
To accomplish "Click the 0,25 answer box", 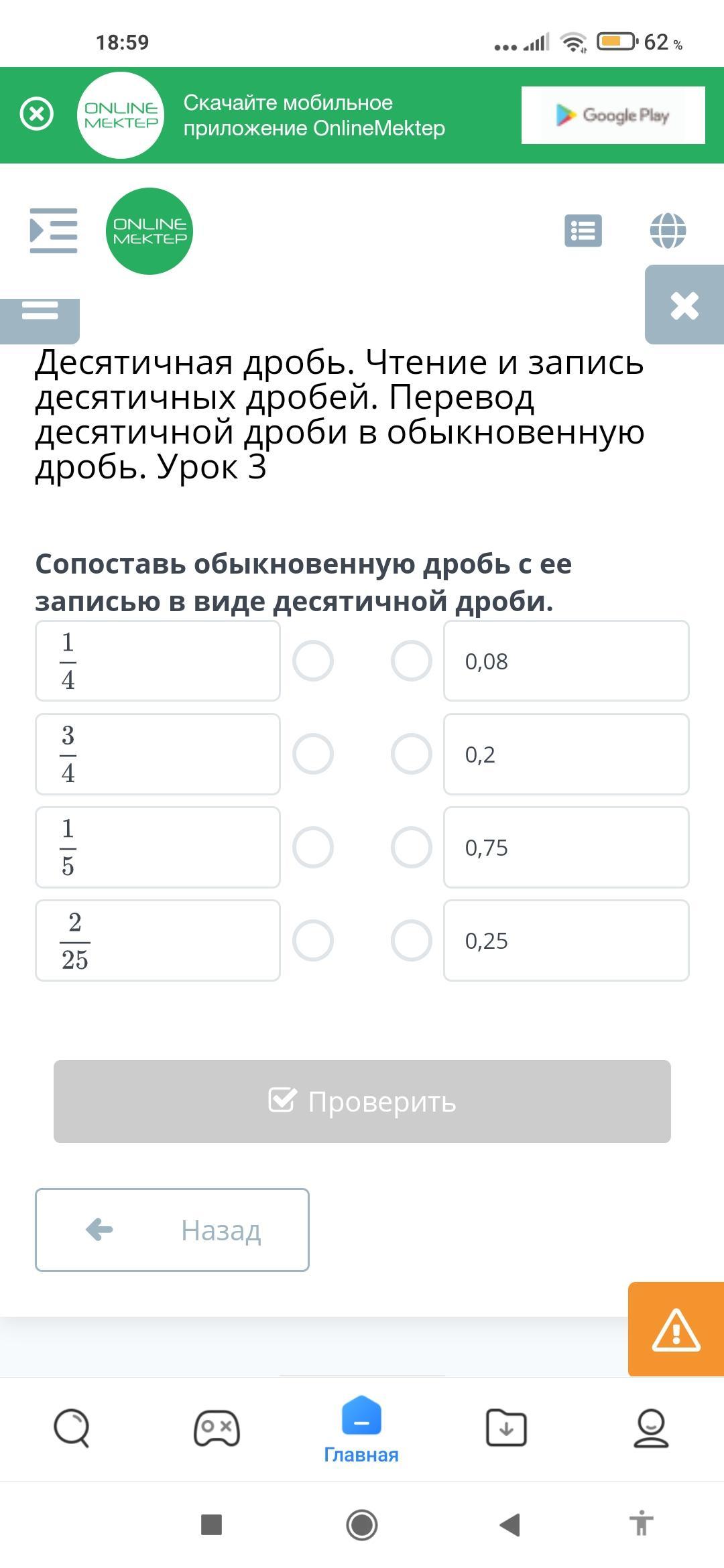I will (x=566, y=941).
